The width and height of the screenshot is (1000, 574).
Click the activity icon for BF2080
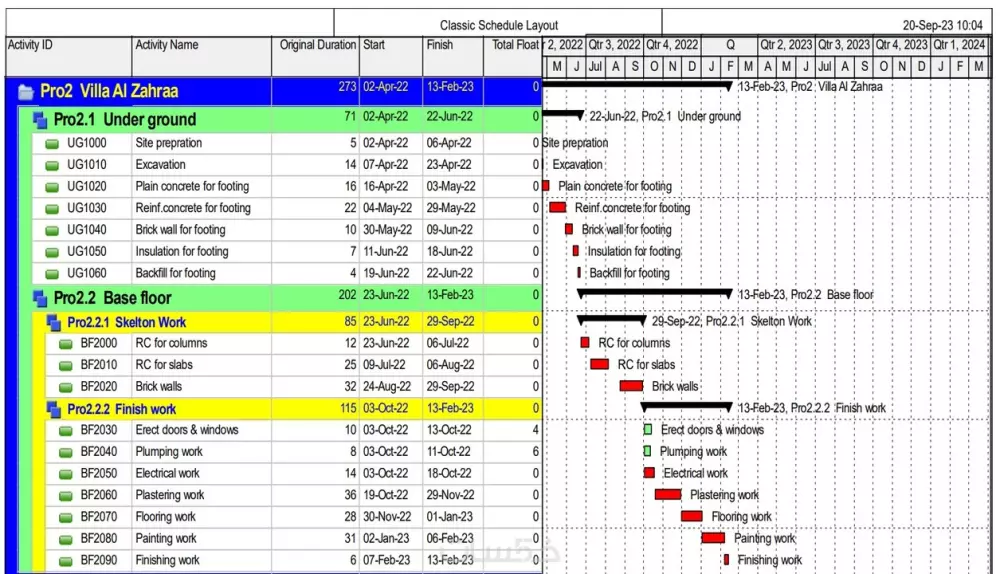coord(65,539)
